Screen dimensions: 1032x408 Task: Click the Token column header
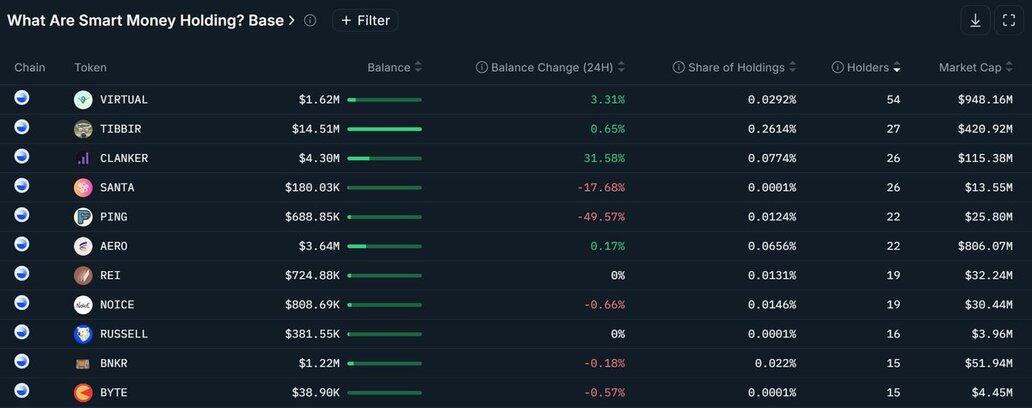[90, 68]
